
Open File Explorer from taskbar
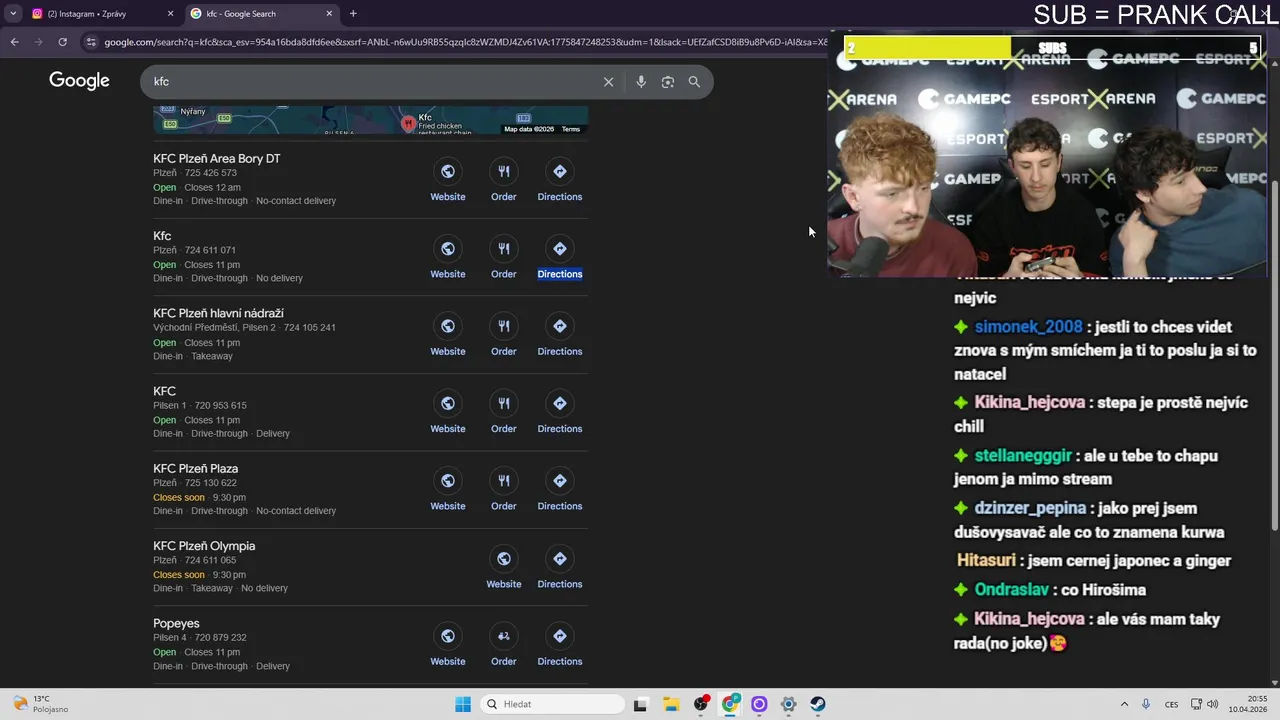pyautogui.click(x=670, y=704)
